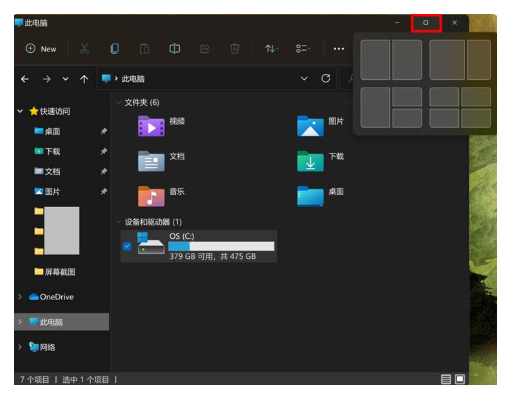Open the View layout options menu
506x397 pixels.
(303, 49)
